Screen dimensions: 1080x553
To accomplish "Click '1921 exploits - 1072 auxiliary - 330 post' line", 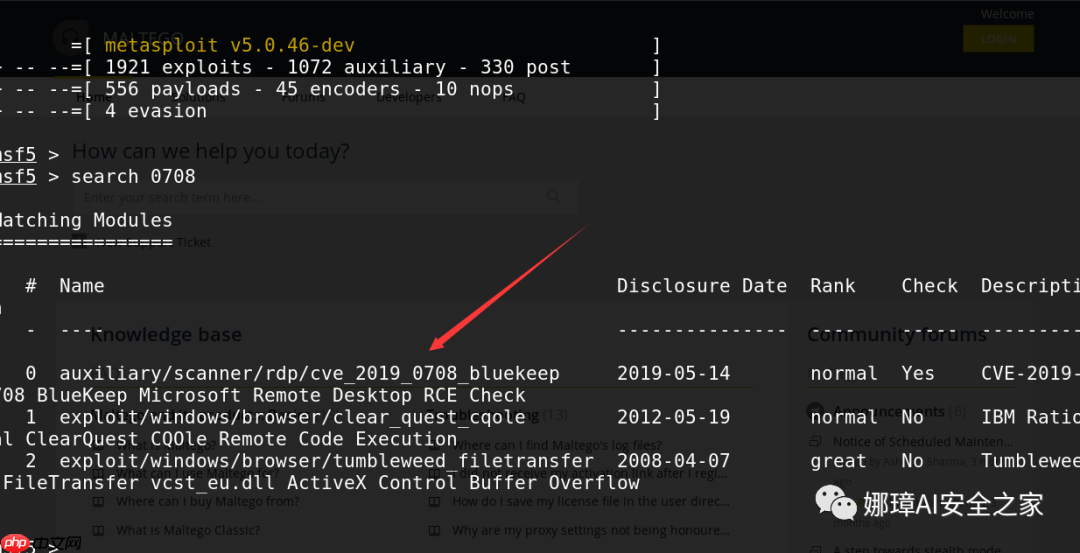I will click(338, 67).
